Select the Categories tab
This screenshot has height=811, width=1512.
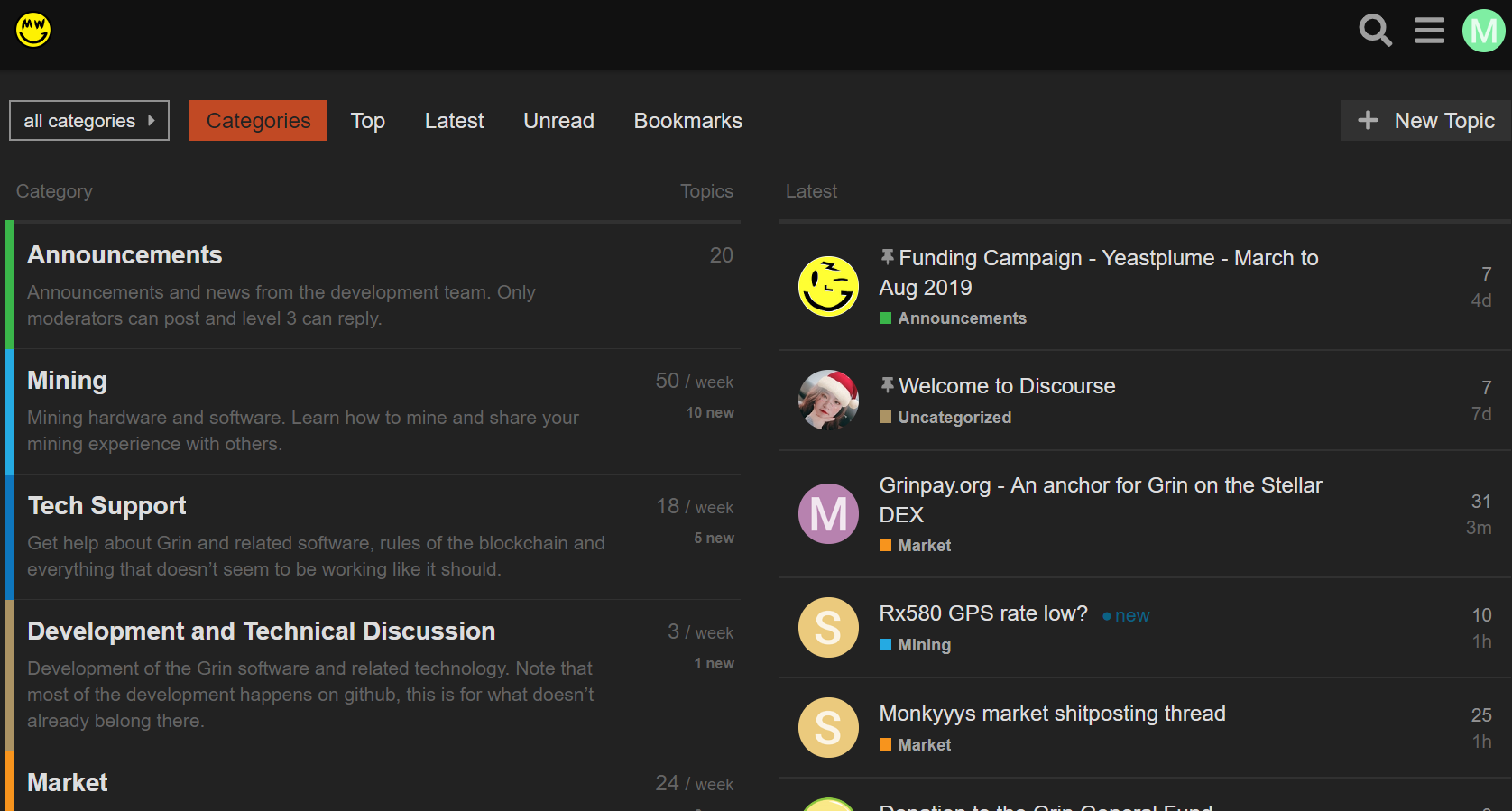(x=258, y=121)
